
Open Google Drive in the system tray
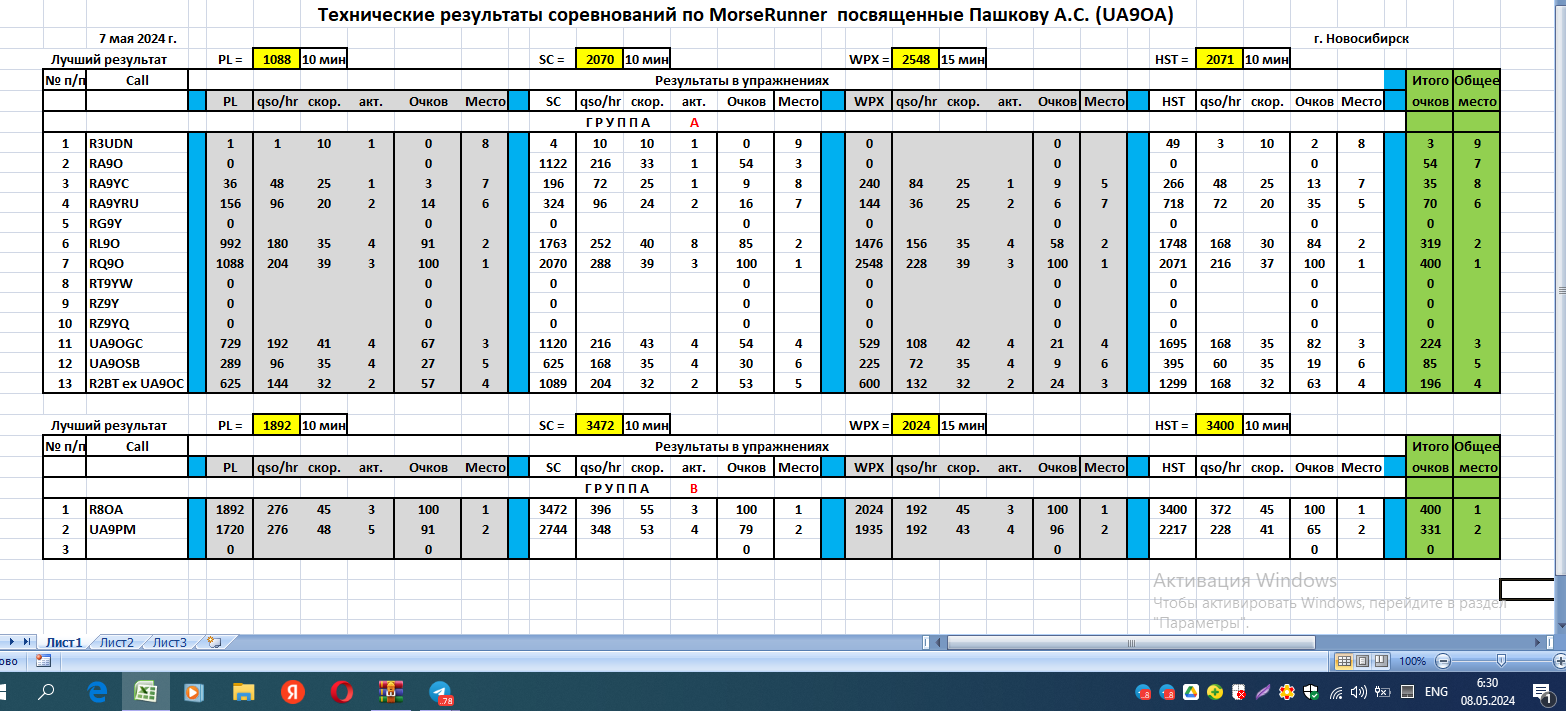click(x=1191, y=692)
